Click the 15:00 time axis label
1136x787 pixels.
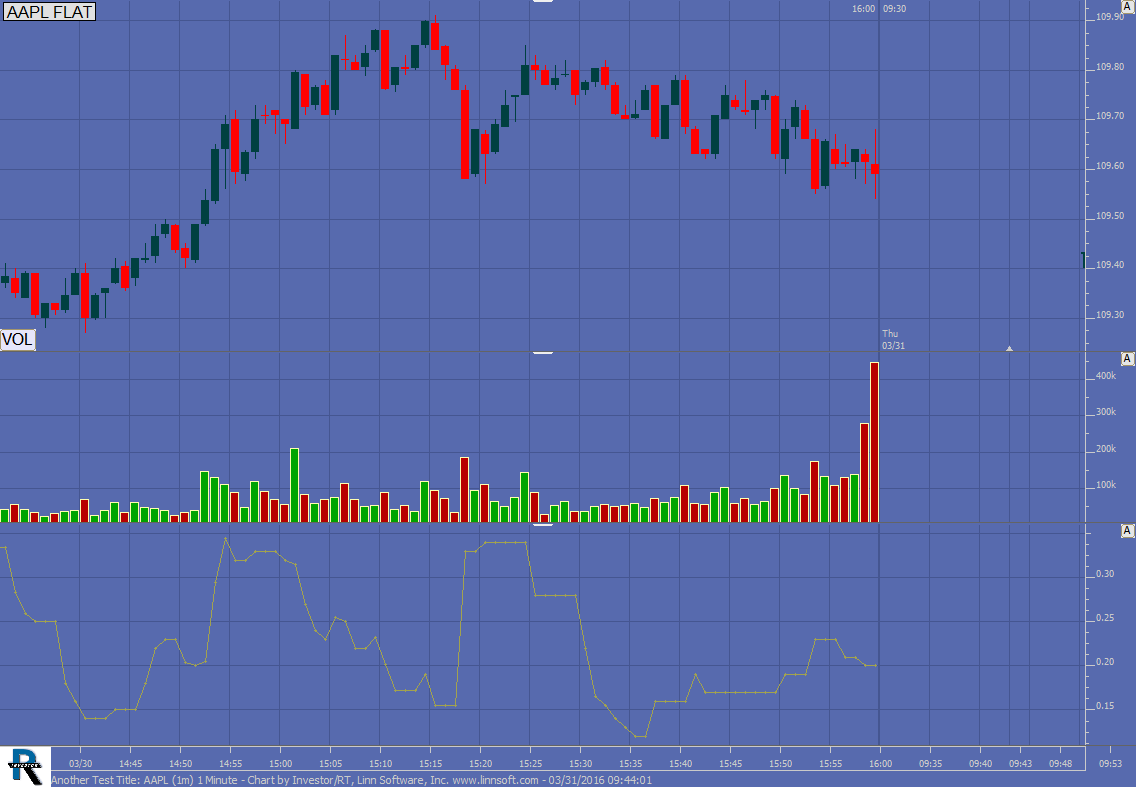click(280, 764)
